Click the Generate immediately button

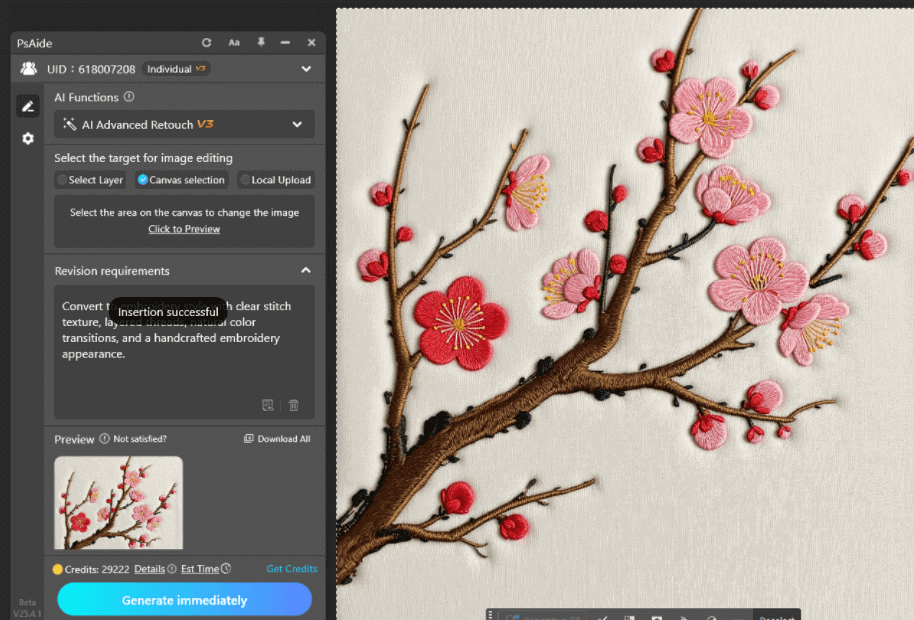[184, 599]
